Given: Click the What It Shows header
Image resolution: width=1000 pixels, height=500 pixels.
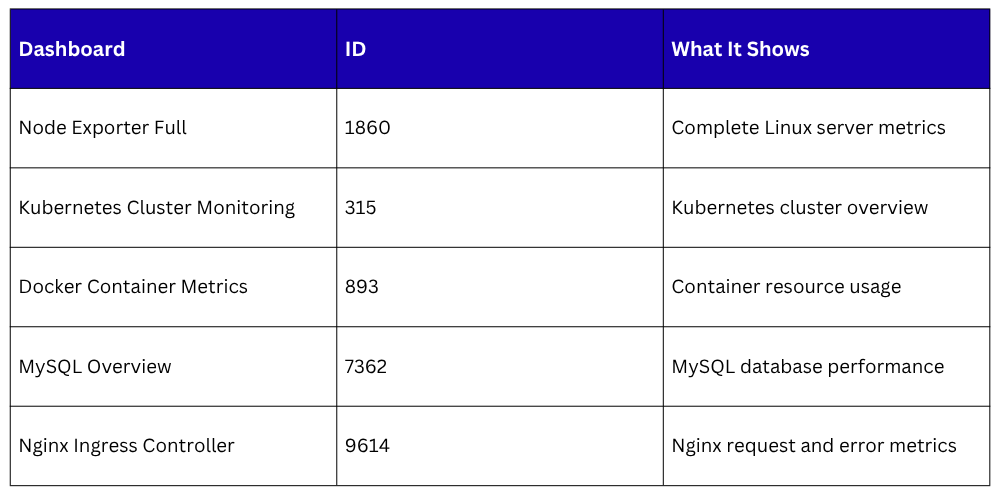Looking at the screenshot, I should pyautogui.click(x=740, y=49).
